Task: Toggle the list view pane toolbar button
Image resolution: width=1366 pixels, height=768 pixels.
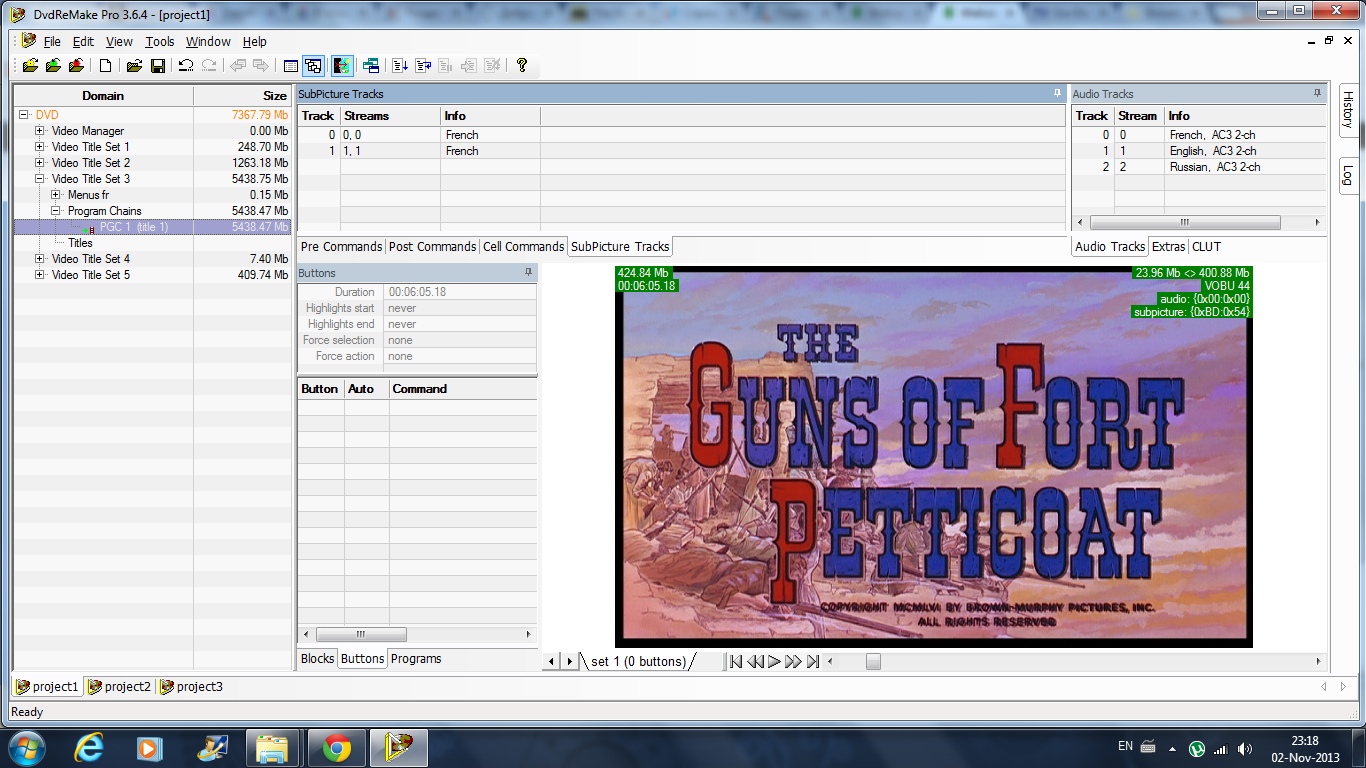Action: [x=291, y=66]
